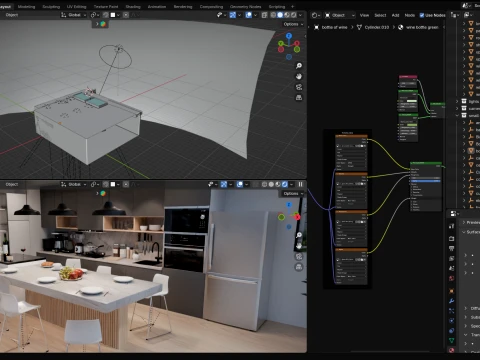Open the Material properties tab icon
This screenshot has height=360, width=480.
point(452,350)
